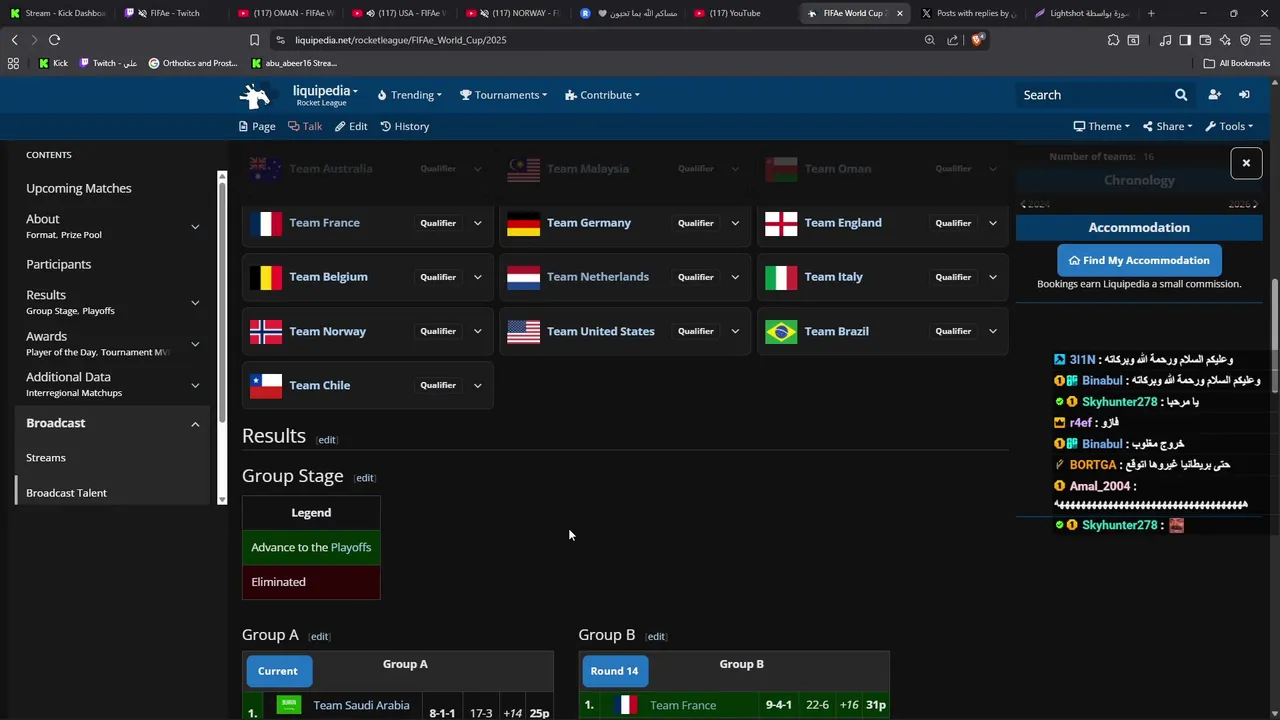Viewport: 1280px width, 720px height.
Task: Open the Twitch bookmark
Action: 108,63
